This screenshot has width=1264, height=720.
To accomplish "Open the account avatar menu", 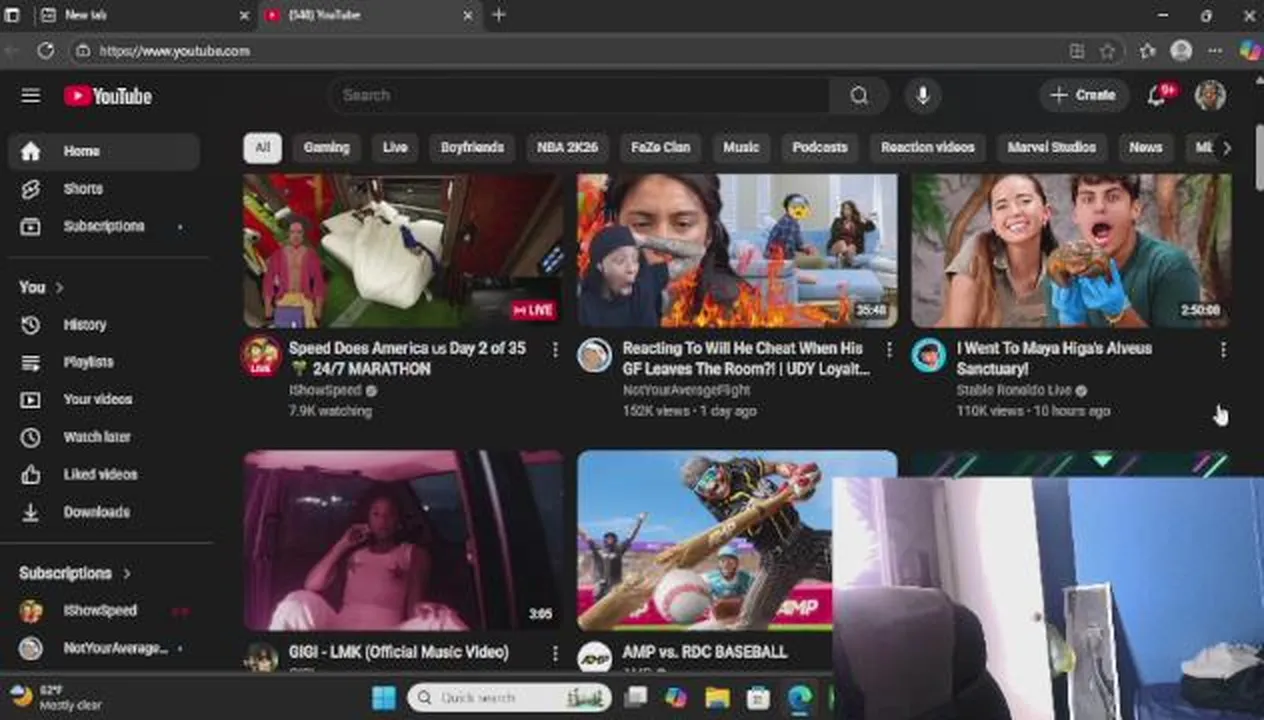I will click(x=1210, y=96).
